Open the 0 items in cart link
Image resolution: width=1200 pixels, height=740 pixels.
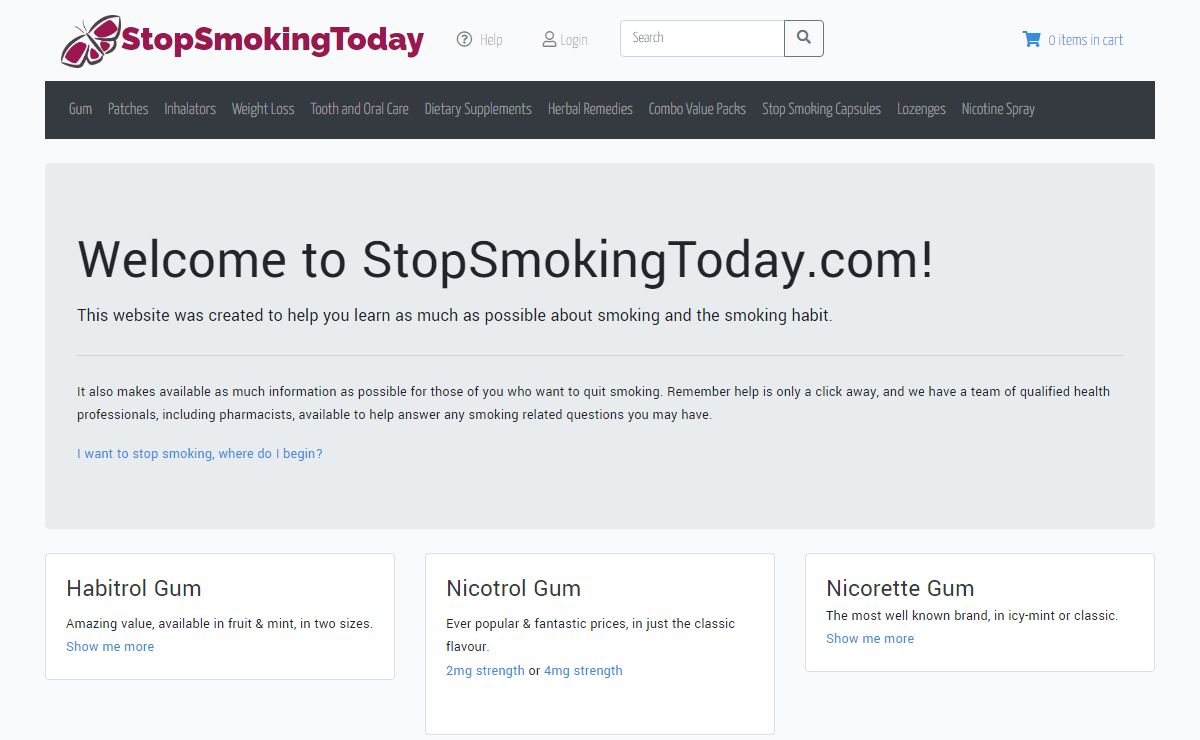[1085, 40]
